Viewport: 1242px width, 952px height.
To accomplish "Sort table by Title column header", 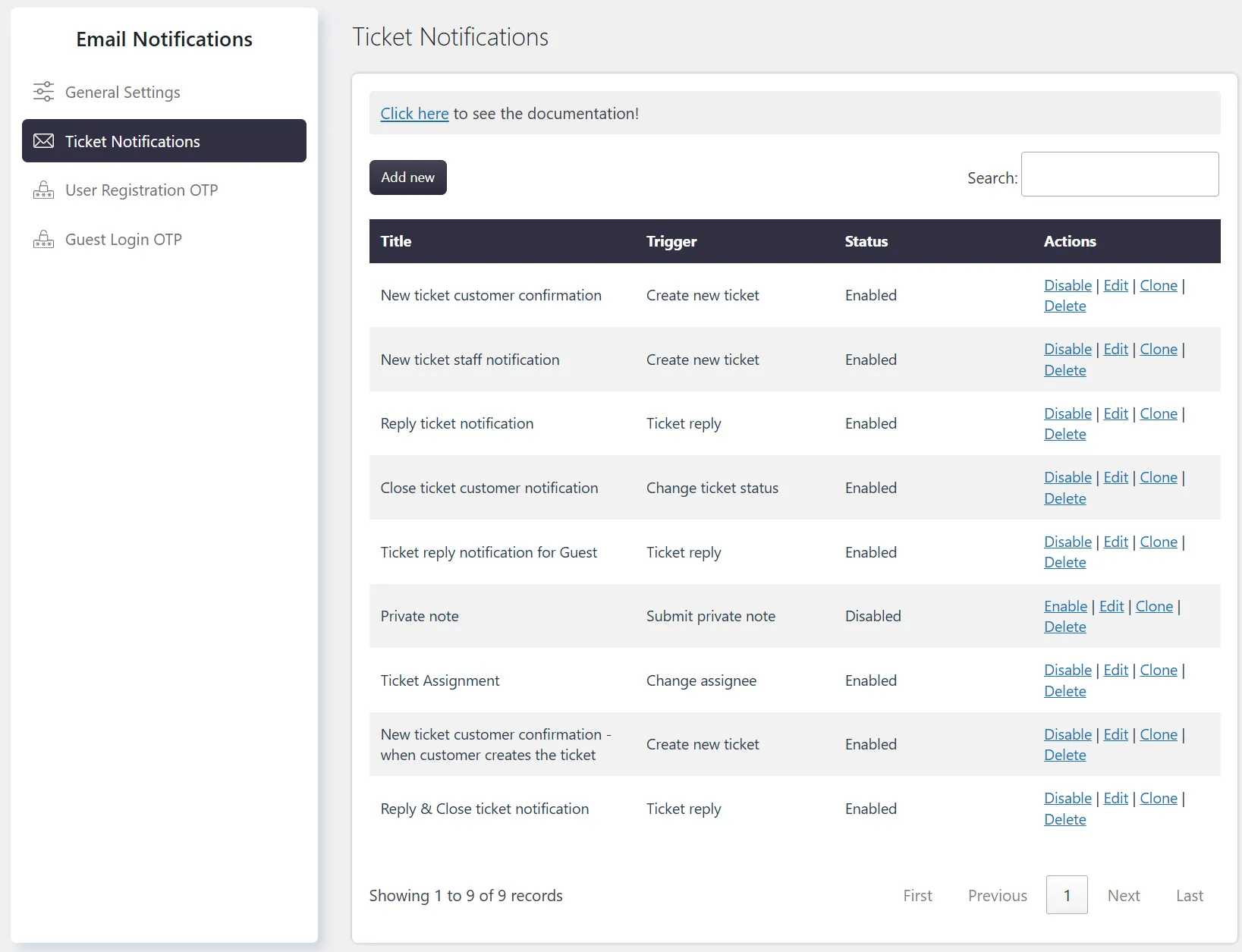I will (x=396, y=241).
